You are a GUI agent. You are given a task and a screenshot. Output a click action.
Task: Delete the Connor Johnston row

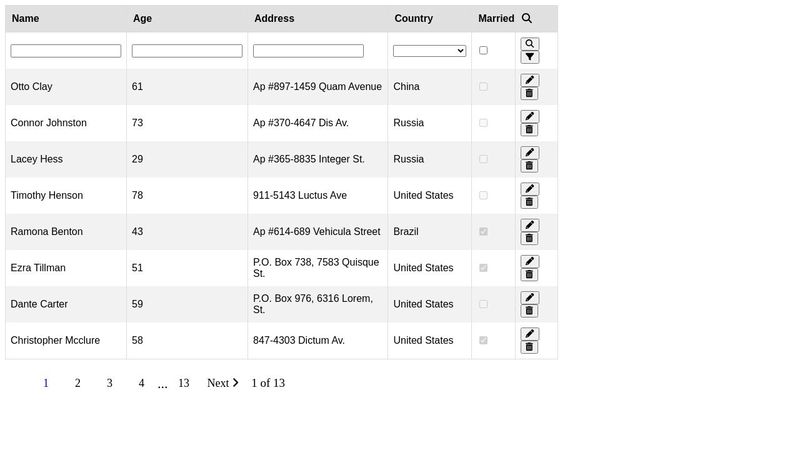coord(530,130)
